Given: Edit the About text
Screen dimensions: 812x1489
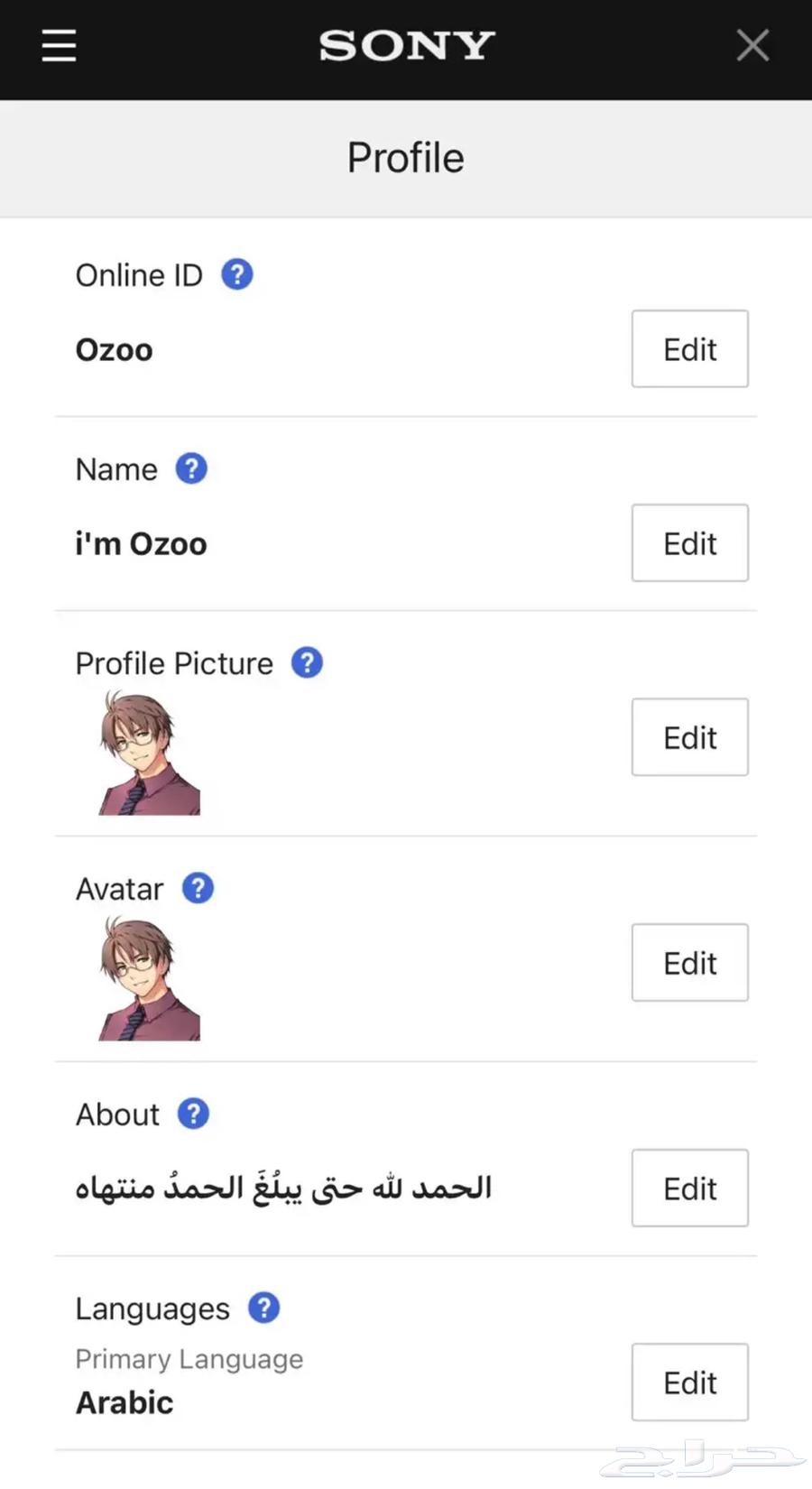Looking at the screenshot, I should [x=689, y=1188].
